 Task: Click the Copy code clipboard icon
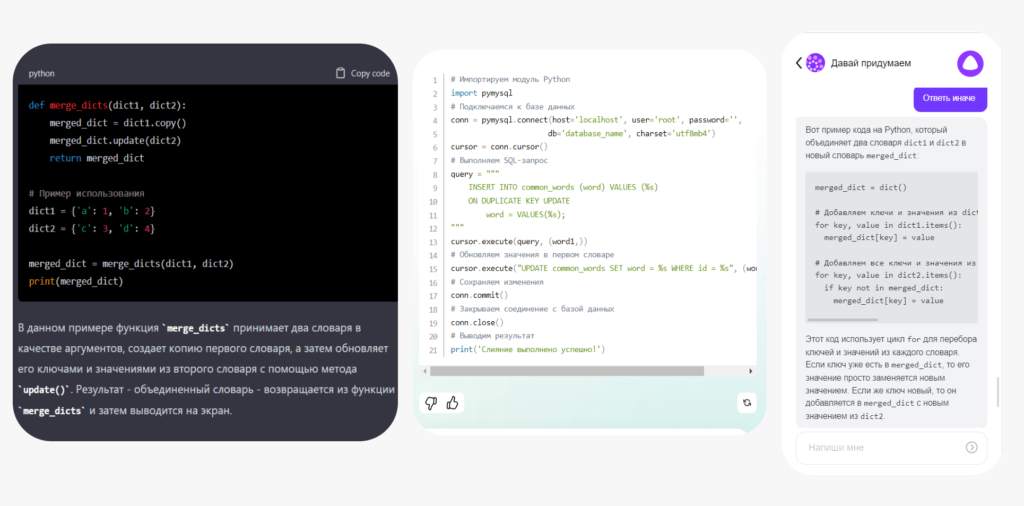pos(341,73)
